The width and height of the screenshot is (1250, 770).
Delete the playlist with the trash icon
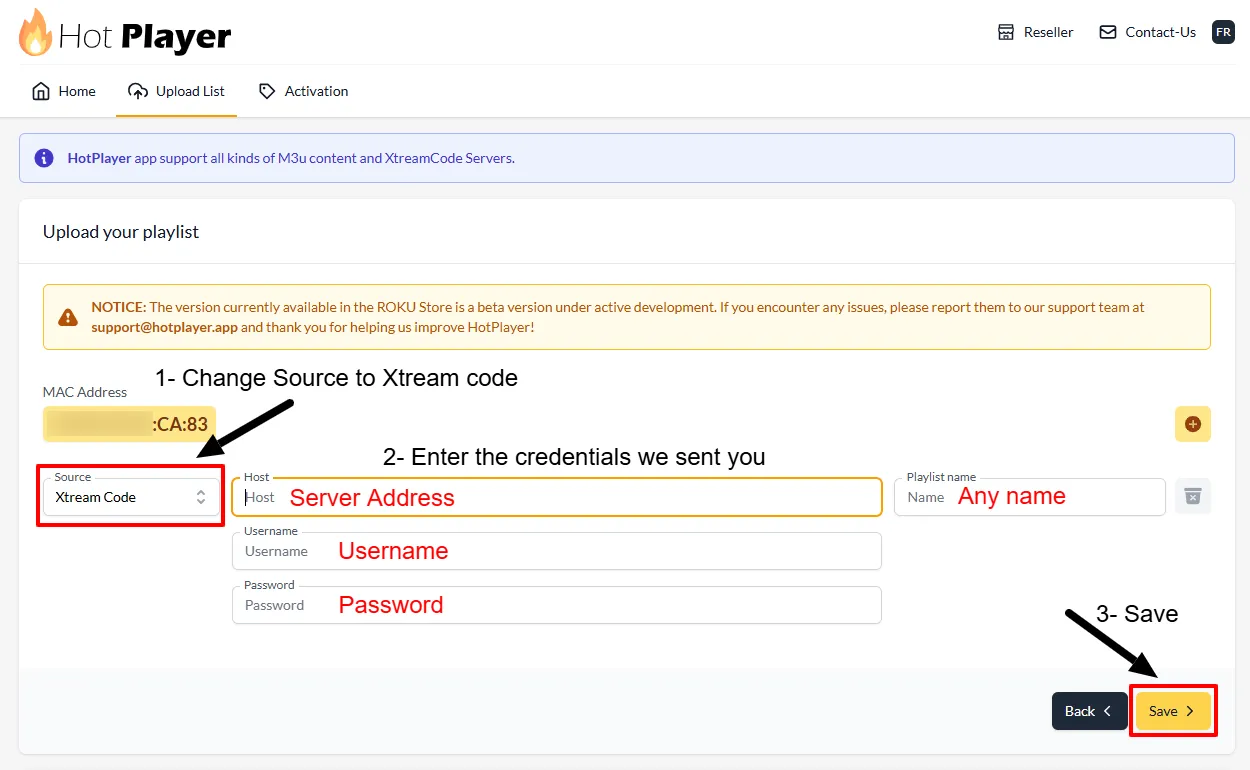click(1192, 496)
